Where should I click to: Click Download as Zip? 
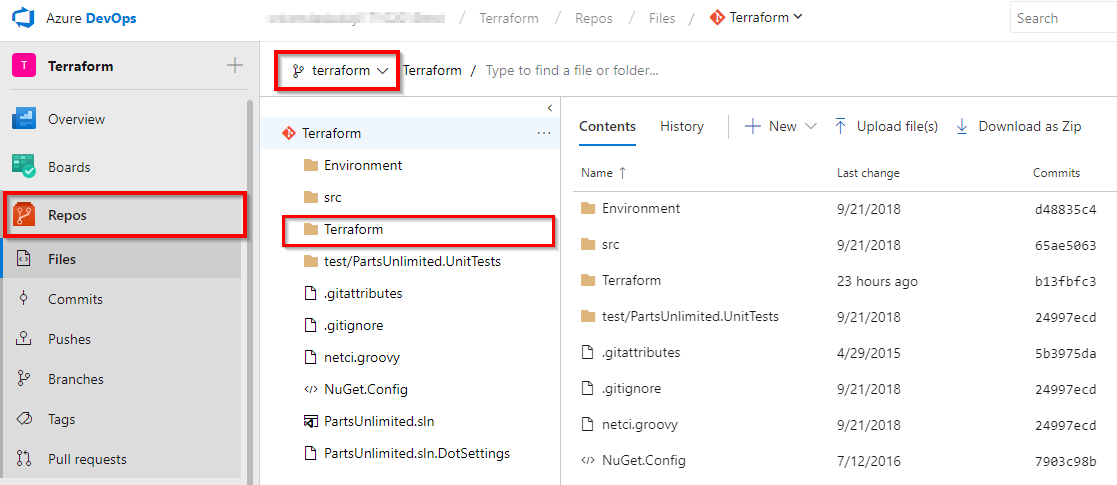click(x=1018, y=126)
